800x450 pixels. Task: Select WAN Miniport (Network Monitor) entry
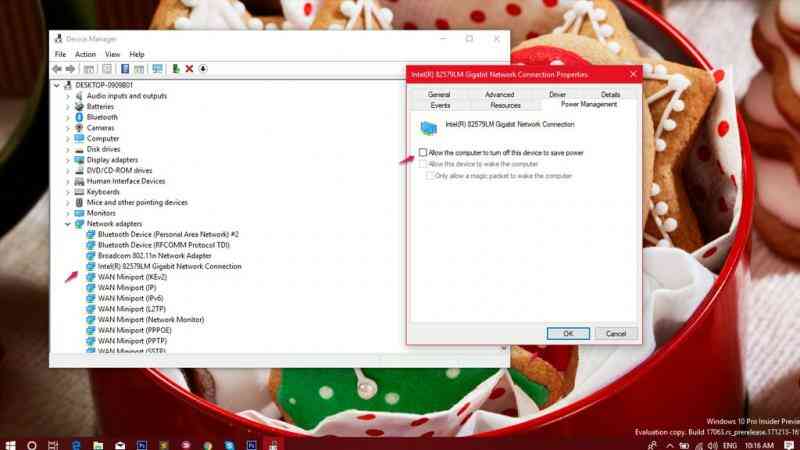coord(151,319)
